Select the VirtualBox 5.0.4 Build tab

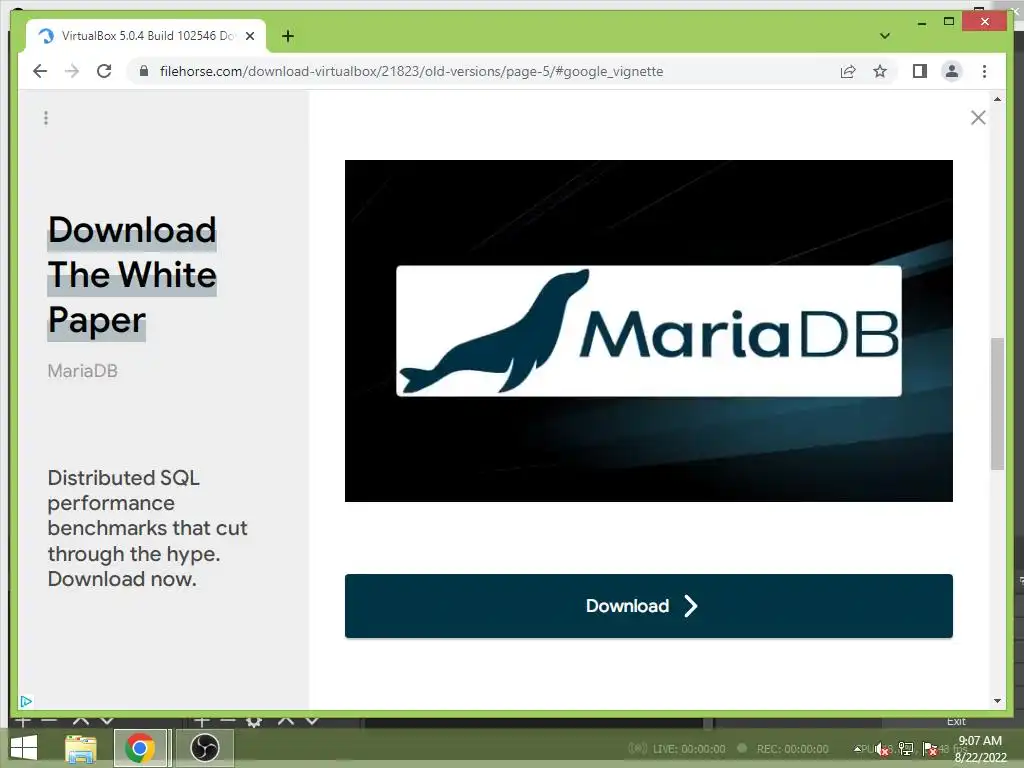[146, 36]
